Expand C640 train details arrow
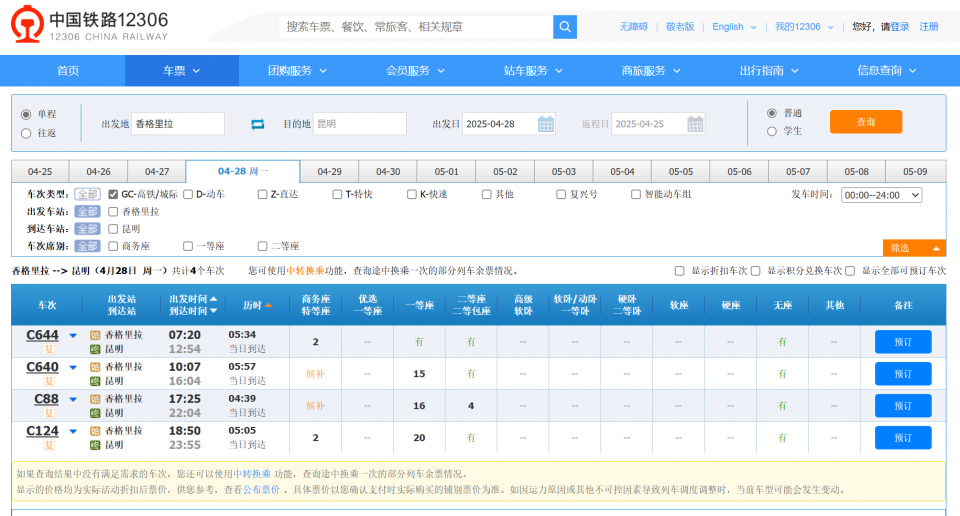The height and width of the screenshot is (516, 960). point(73,367)
